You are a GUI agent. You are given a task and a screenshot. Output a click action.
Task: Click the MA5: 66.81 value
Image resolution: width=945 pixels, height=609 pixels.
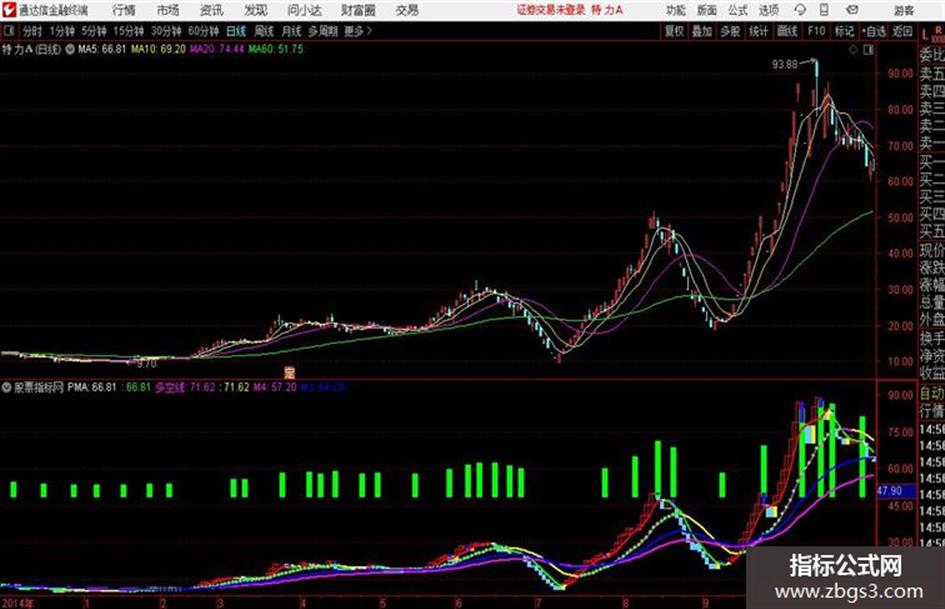(x=102, y=49)
